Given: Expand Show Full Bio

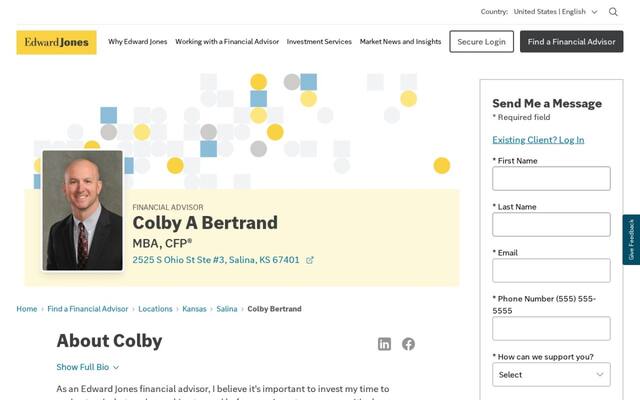Looking at the screenshot, I should [x=88, y=367].
